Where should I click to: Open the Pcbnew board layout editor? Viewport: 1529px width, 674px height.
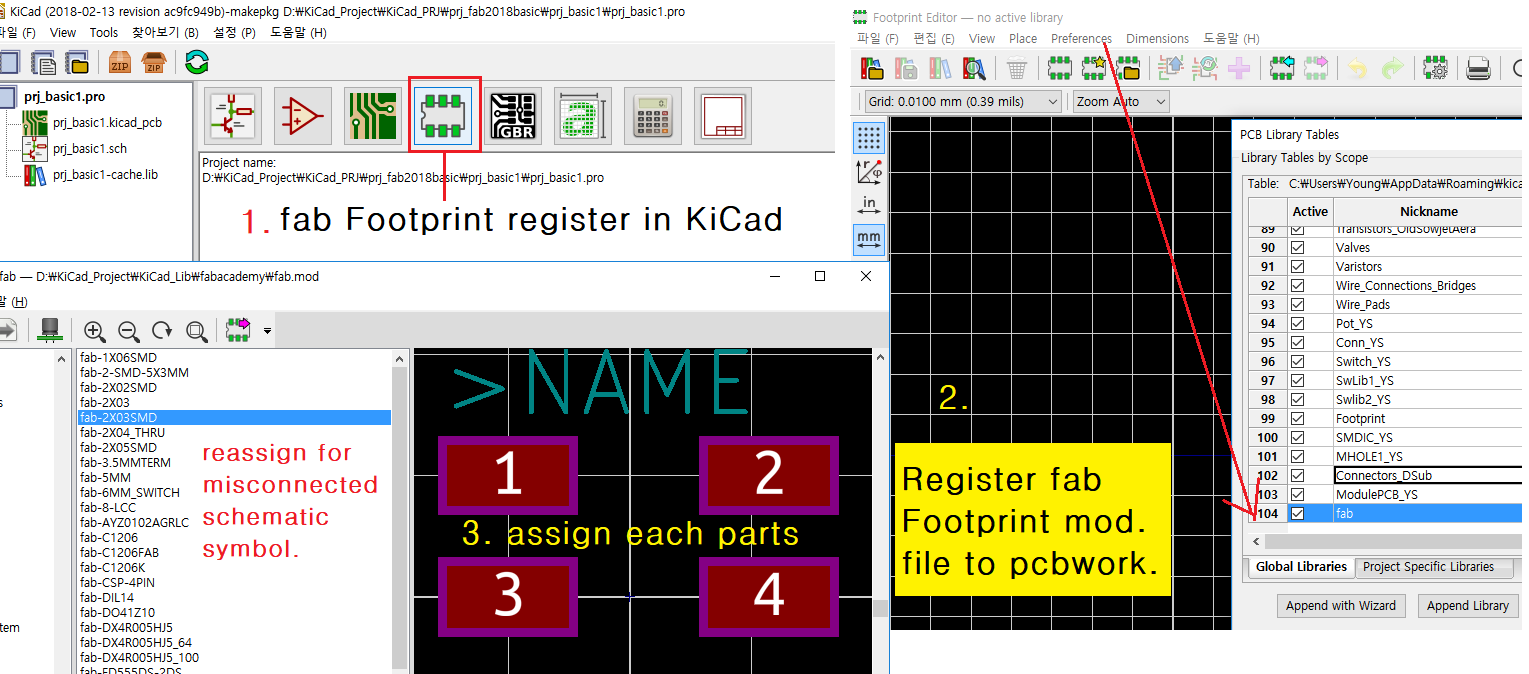(x=374, y=117)
